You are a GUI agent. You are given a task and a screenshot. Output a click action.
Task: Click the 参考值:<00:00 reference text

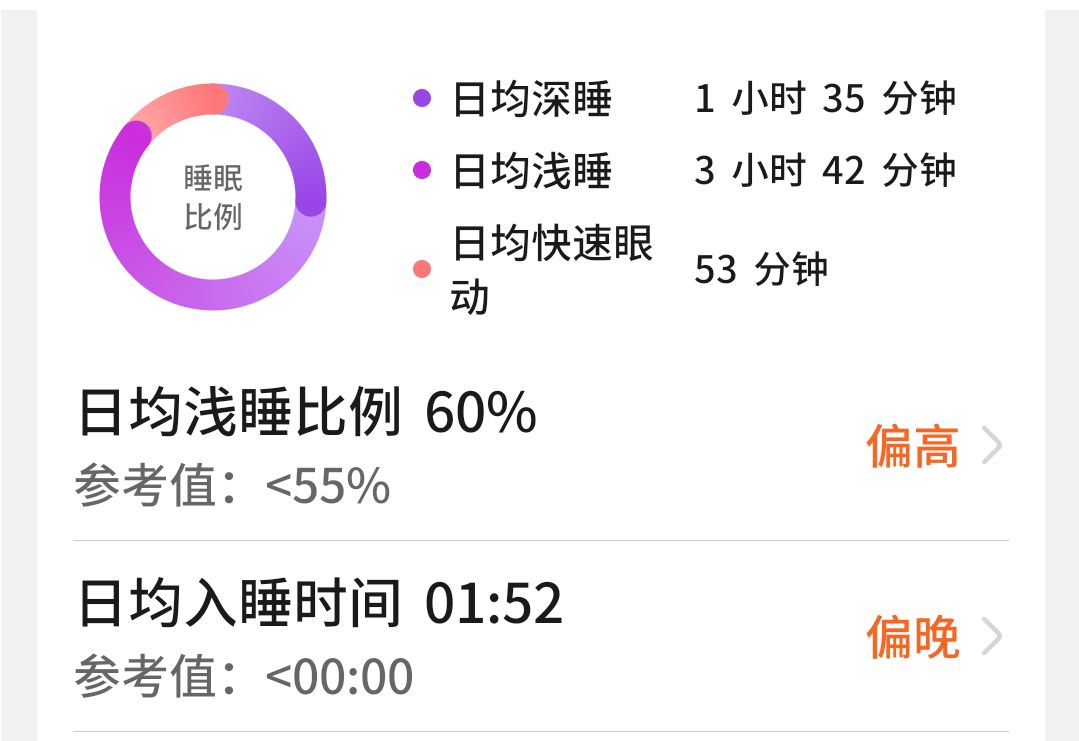coord(243,677)
